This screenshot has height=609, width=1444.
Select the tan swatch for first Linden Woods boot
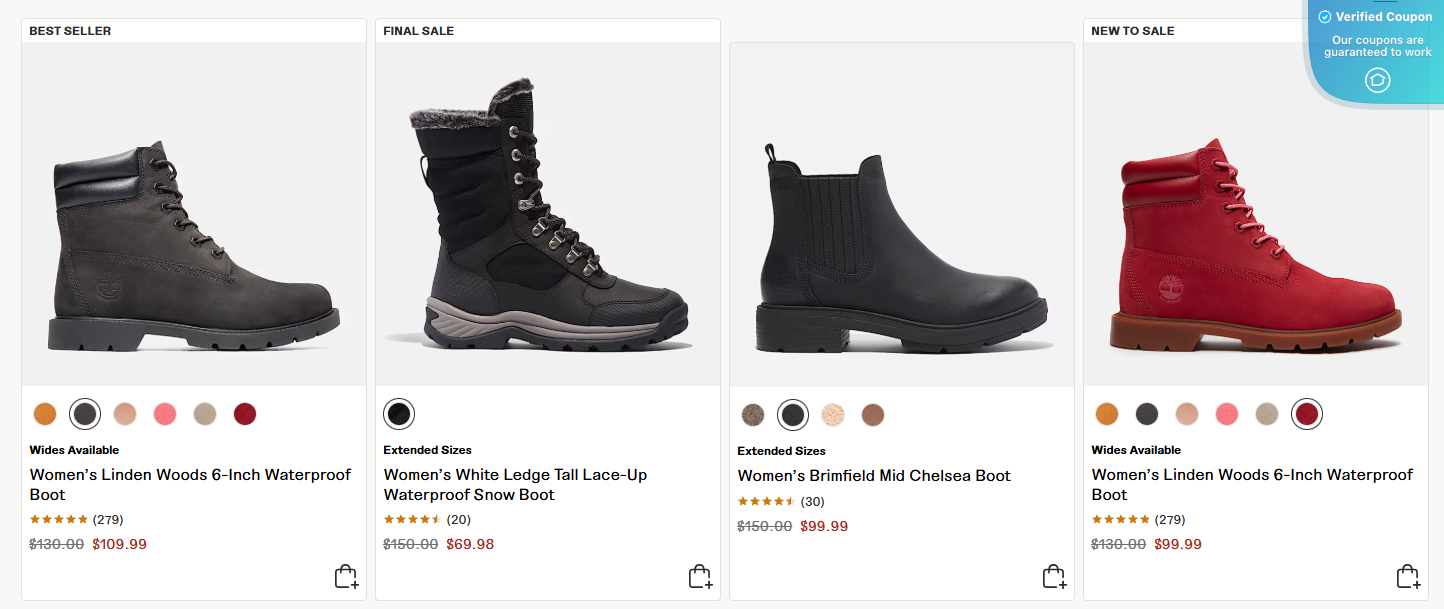pyautogui.click(x=124, y=413)
